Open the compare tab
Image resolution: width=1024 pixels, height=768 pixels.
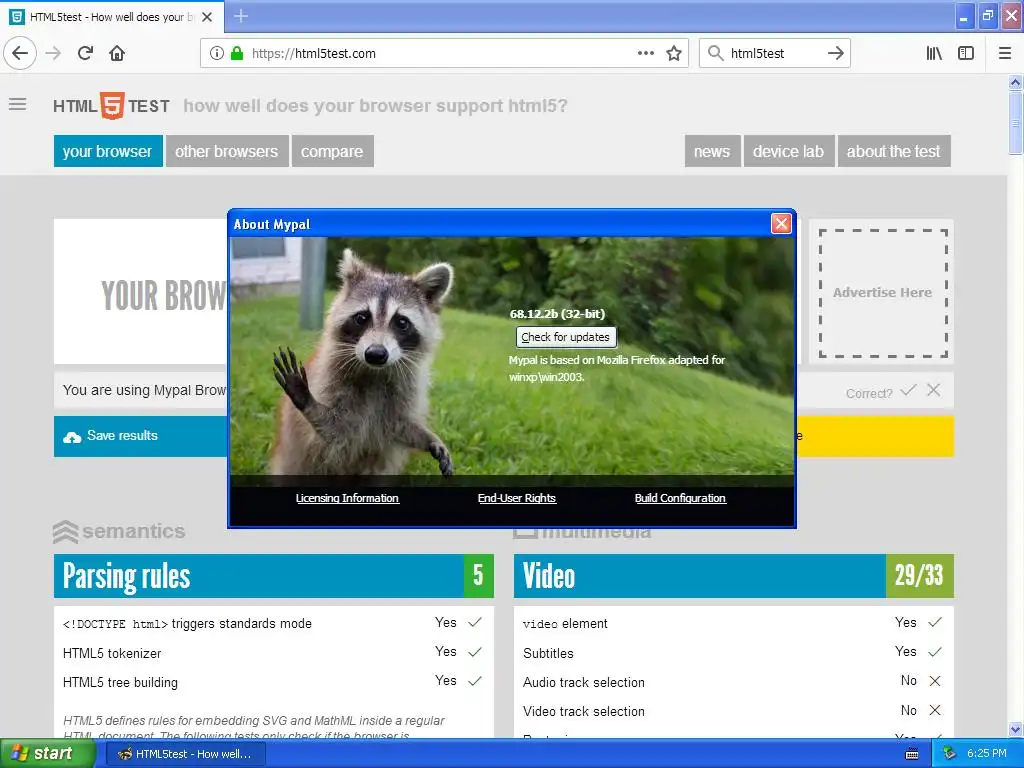tap(332, 152)
